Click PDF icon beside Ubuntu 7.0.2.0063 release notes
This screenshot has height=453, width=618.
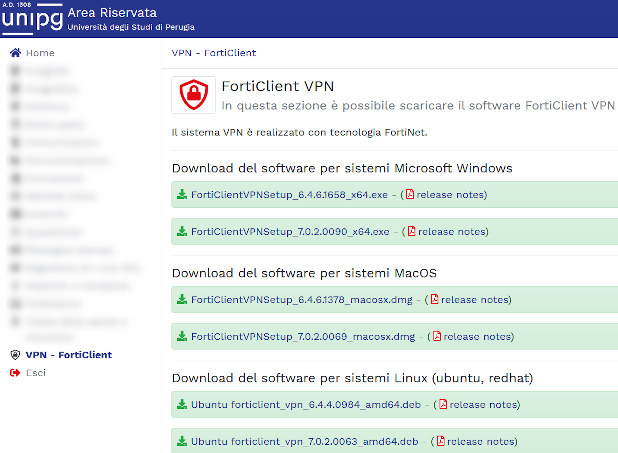[441, 441]
